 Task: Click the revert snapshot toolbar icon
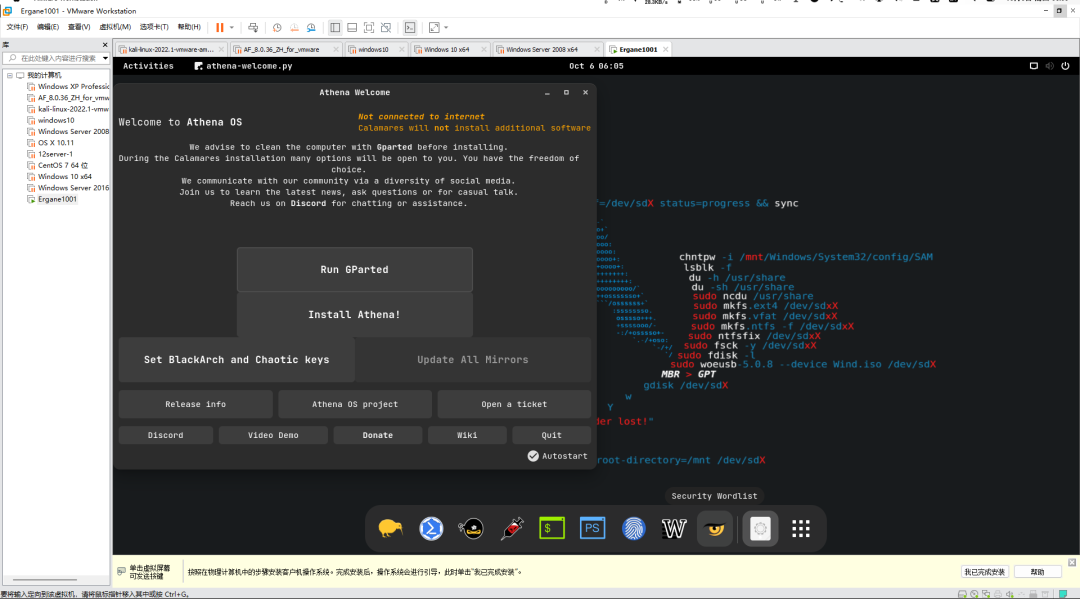(294, 28)
